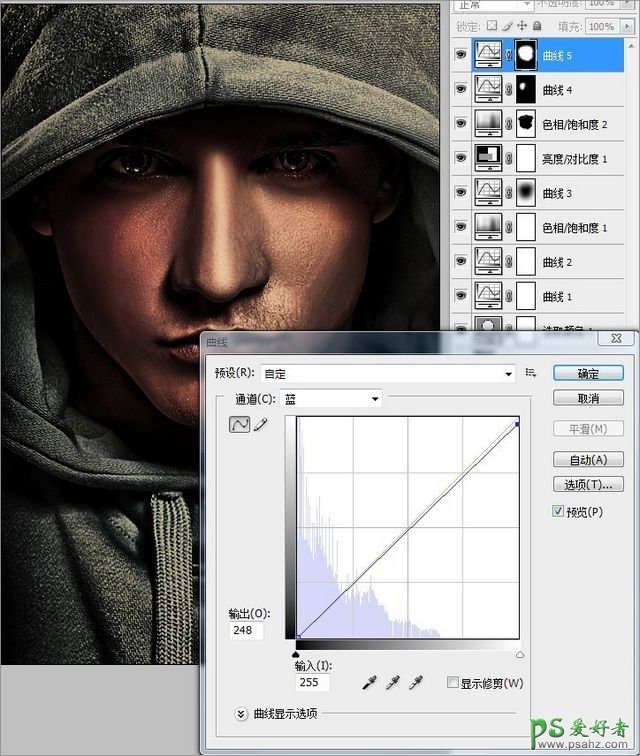Click the 自动(A) auto button
This screenshot has height=756, width=640.
point(588,460)
